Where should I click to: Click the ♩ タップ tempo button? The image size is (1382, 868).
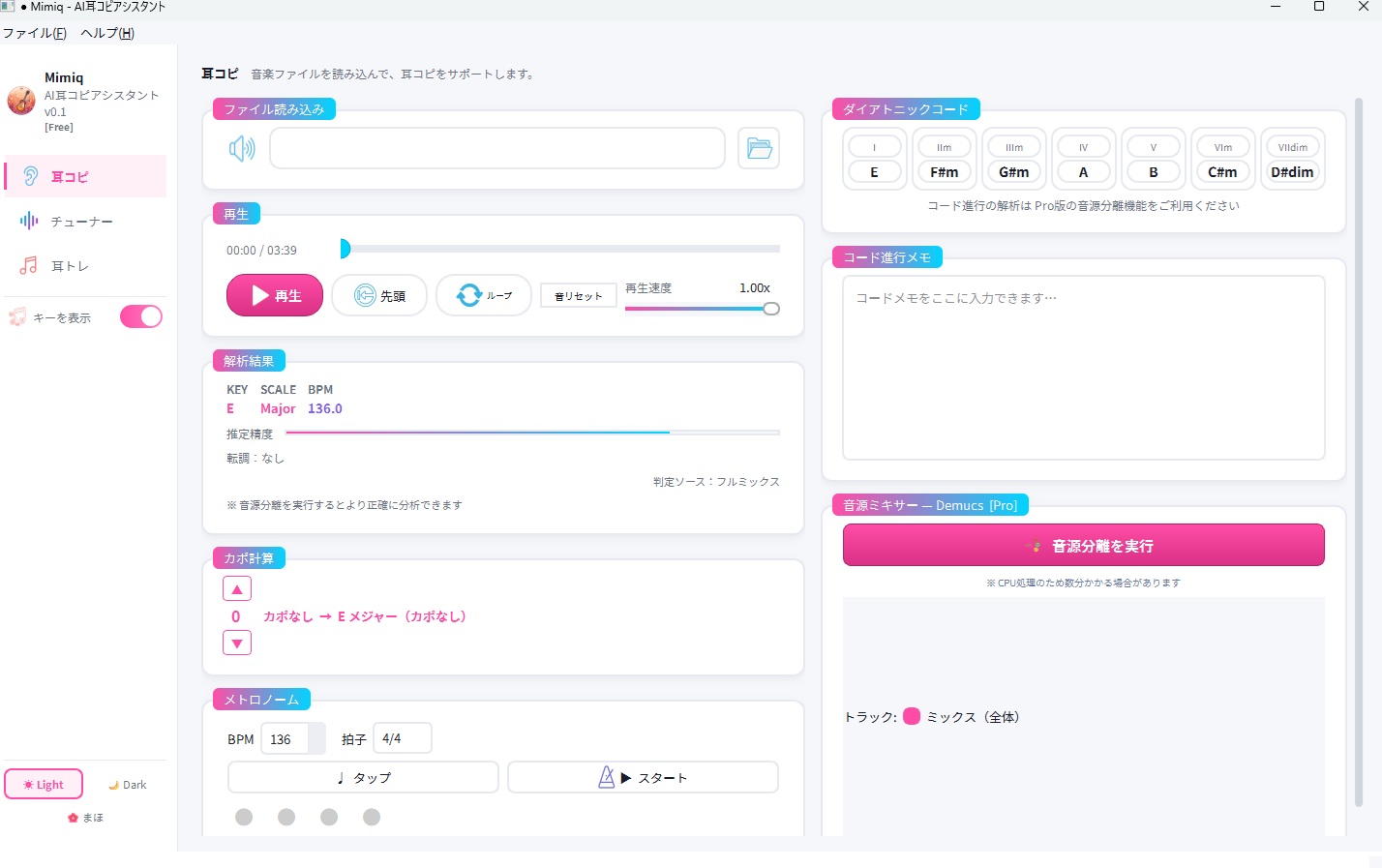click(x=363, y=777)
